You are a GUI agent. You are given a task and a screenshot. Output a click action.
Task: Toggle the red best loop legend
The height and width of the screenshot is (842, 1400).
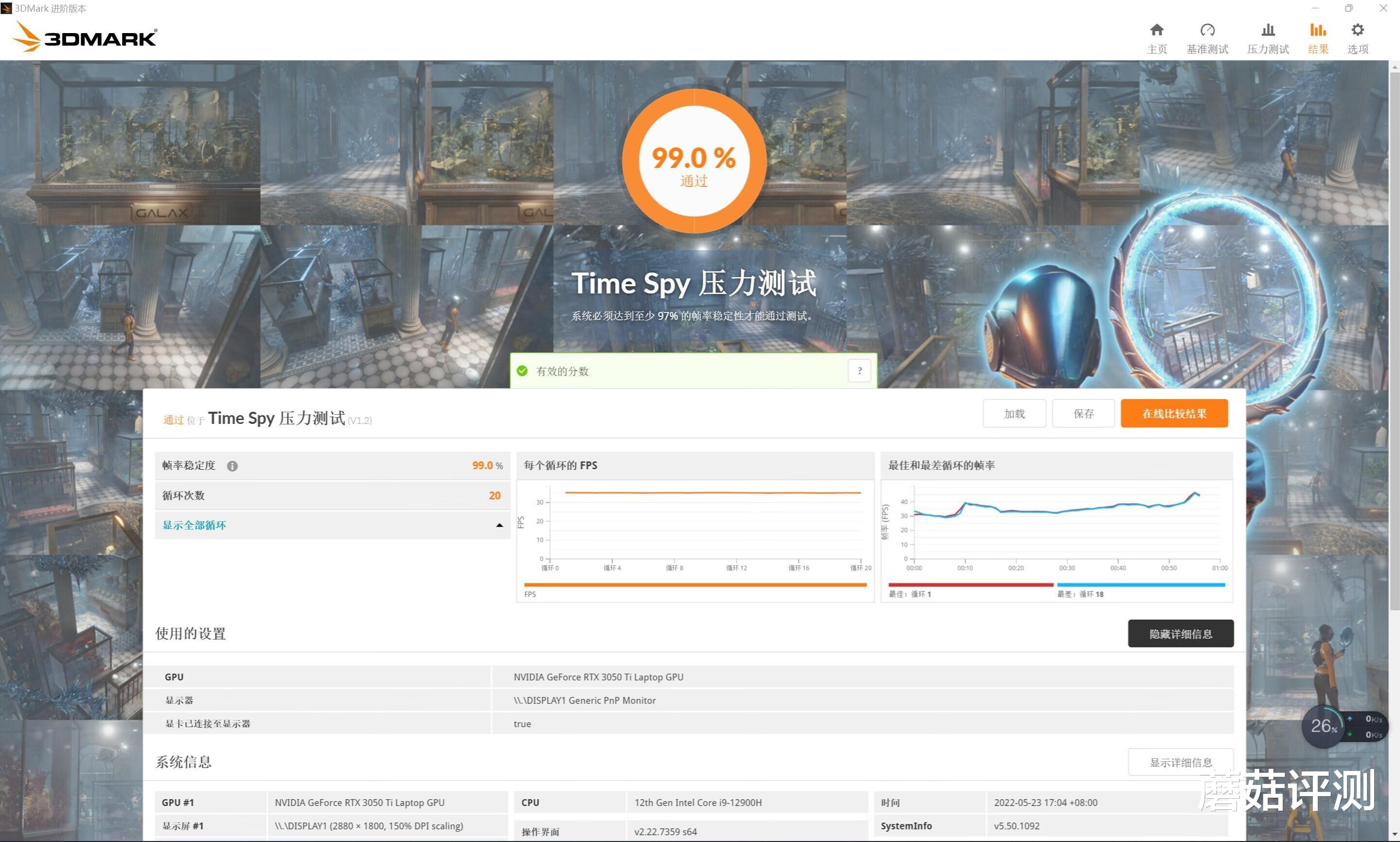point(970,585)
